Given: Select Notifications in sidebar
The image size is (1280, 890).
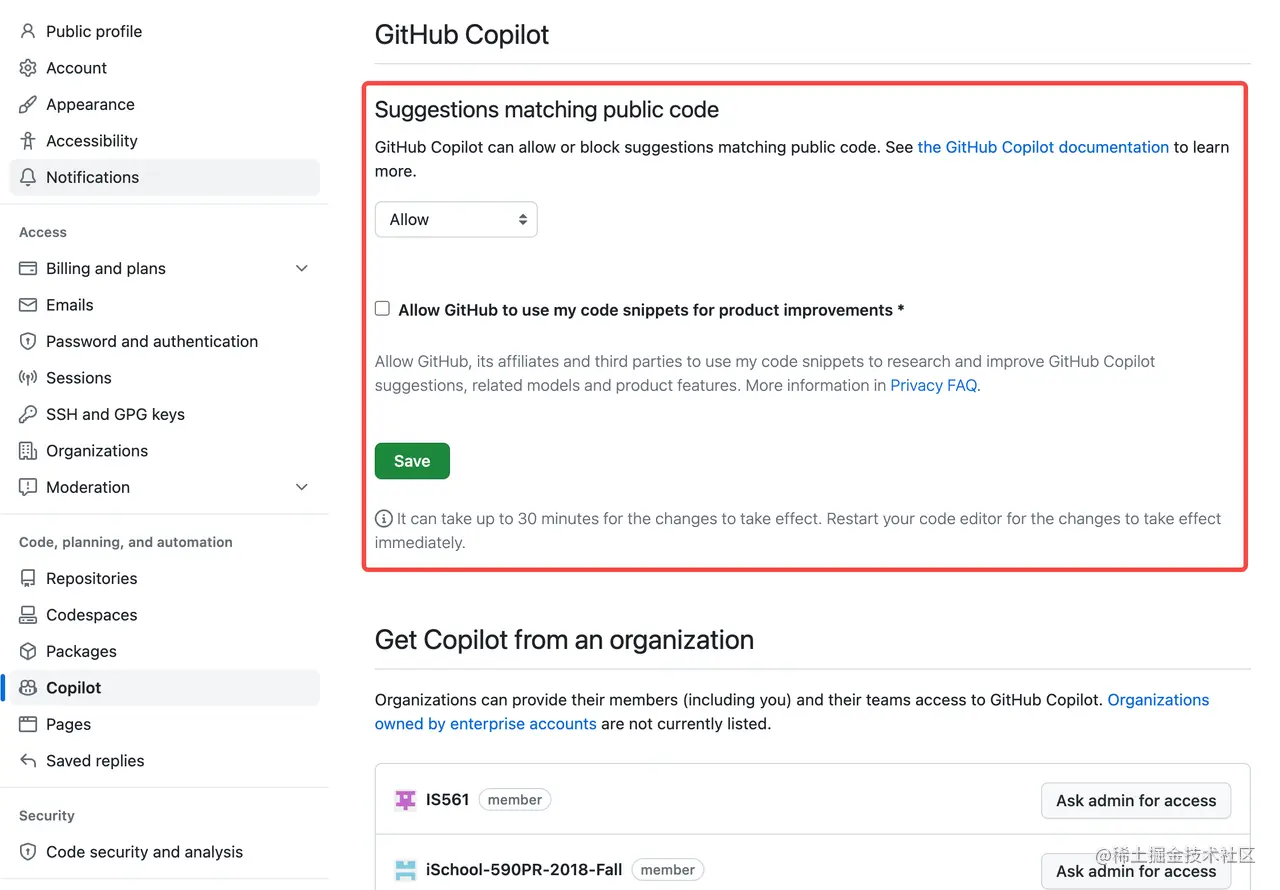Looking at the screenshot, I should (x=165, y=177).
